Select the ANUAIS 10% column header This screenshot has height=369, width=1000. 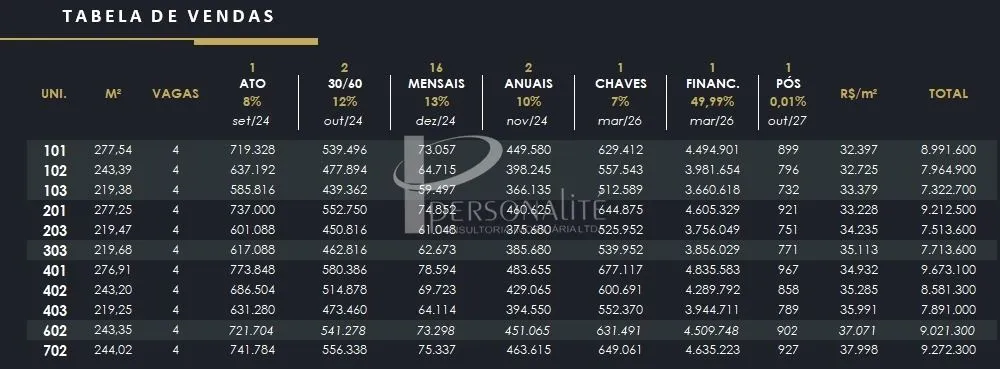click(529, 94)
